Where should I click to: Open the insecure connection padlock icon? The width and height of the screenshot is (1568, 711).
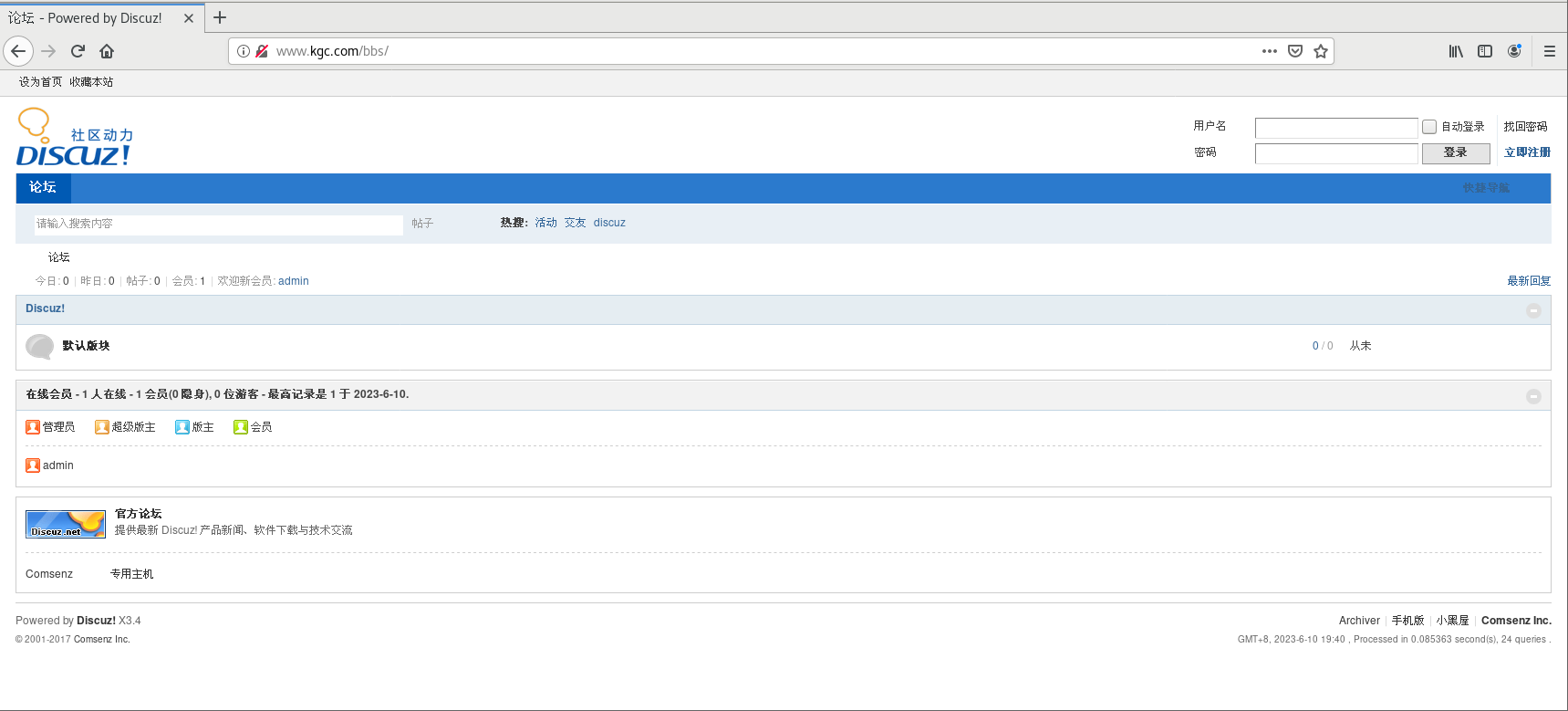tap(262, 51)
